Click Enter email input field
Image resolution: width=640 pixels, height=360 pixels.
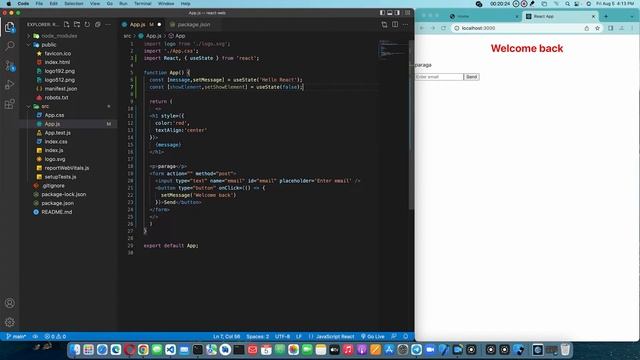pos(439,77)
